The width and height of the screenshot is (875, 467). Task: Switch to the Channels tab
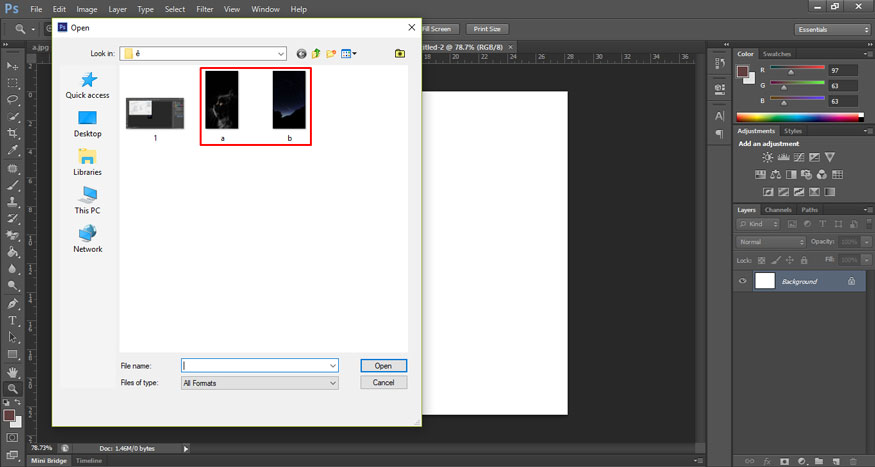tap(778, 210)
